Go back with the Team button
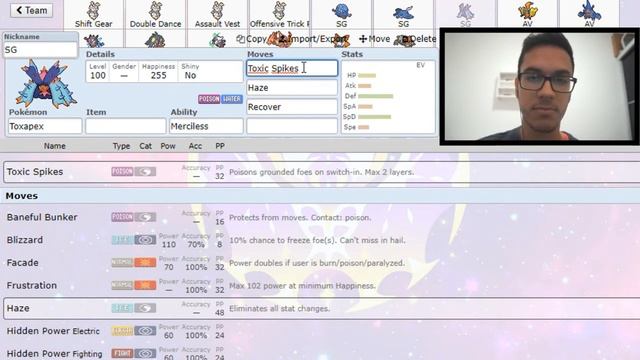Image resolution: width=640 pixels, height=360 pixels. pyautogui.click(x=31, y=10)
